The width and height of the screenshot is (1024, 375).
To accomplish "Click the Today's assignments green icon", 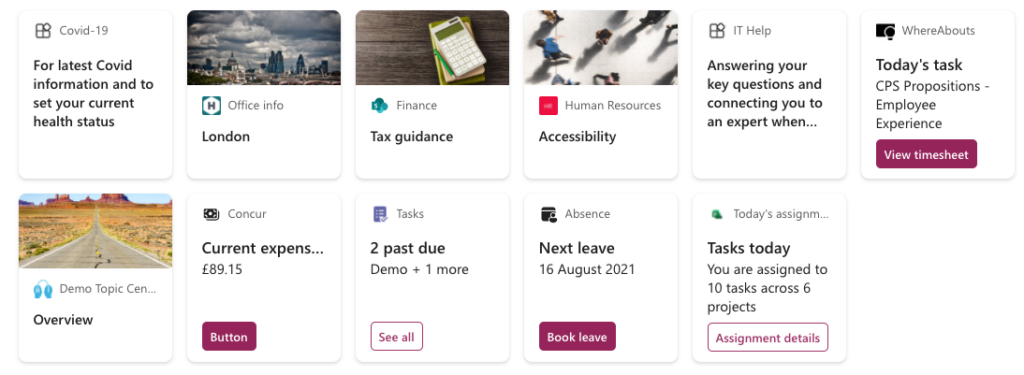I will coord(716,214).
